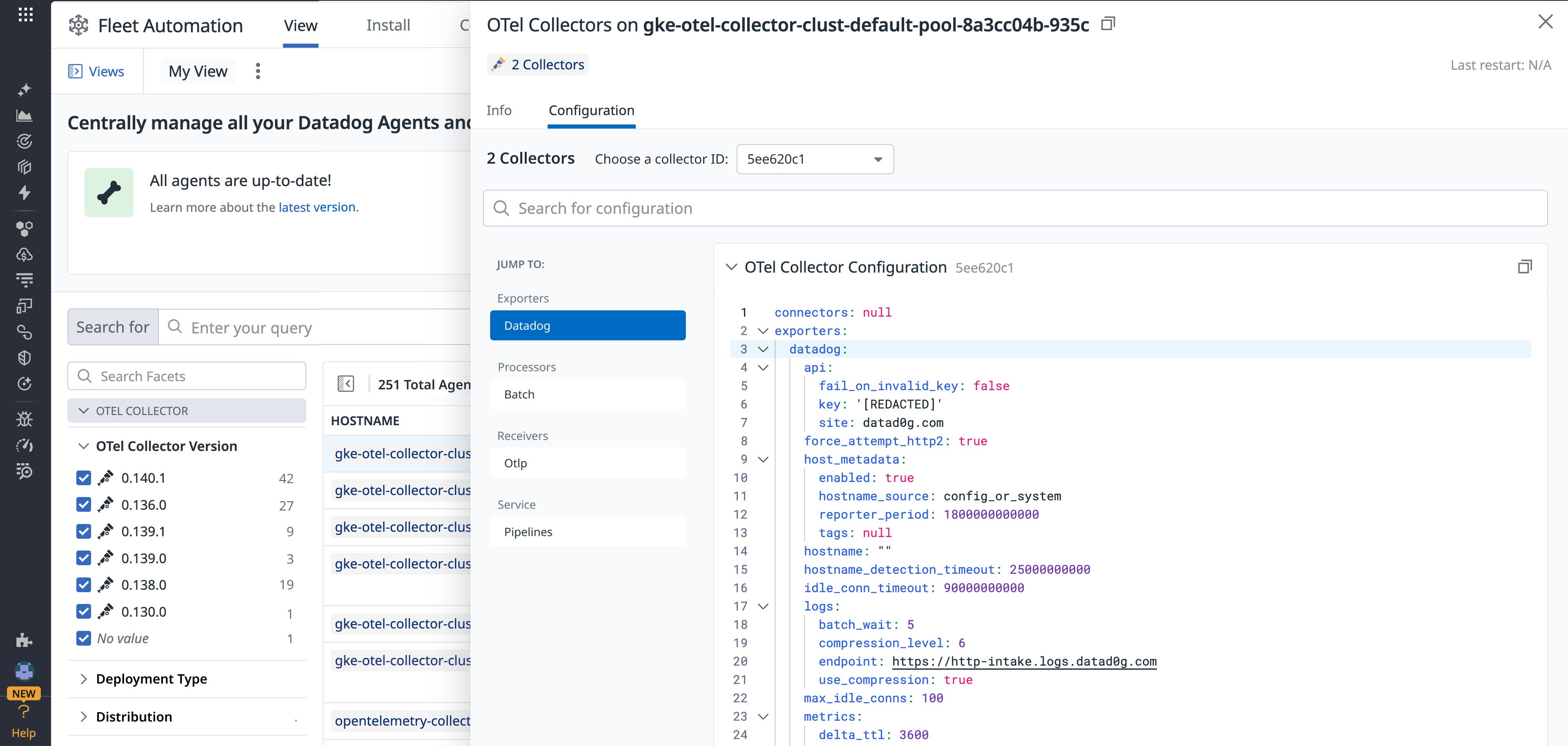This screenshot has width=1568, height=746.
Task: Copy the OTel Collector Configuration contents
Action: click(1525, 266)
